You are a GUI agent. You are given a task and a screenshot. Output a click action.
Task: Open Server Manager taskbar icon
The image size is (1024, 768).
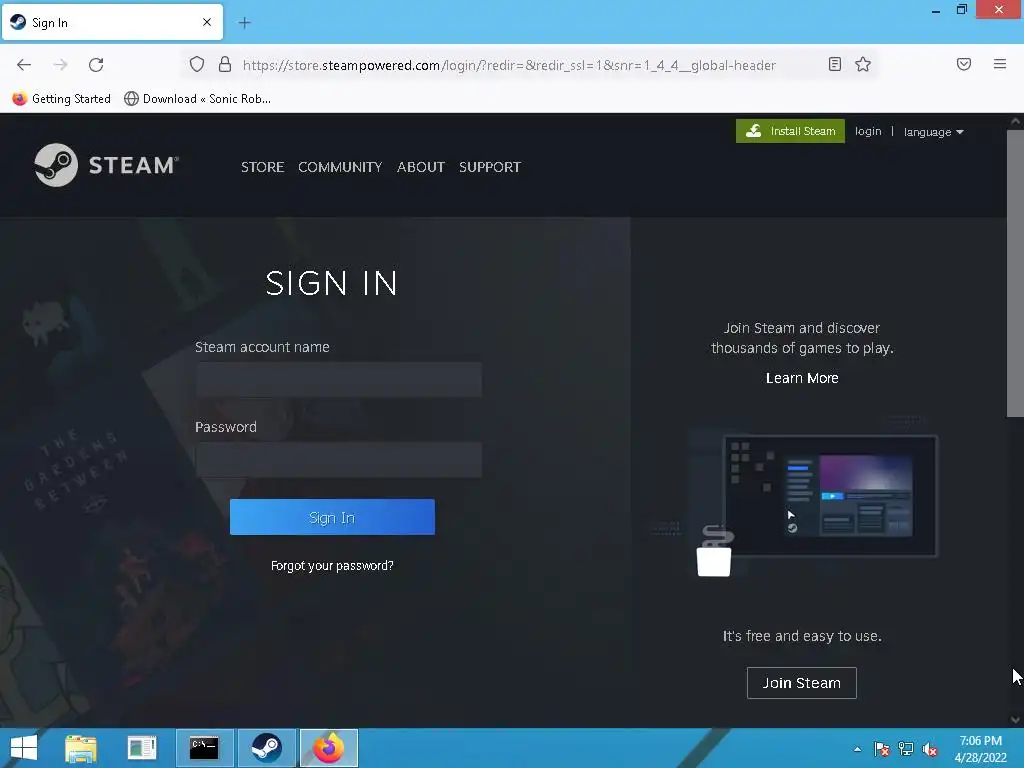[142, 748]
